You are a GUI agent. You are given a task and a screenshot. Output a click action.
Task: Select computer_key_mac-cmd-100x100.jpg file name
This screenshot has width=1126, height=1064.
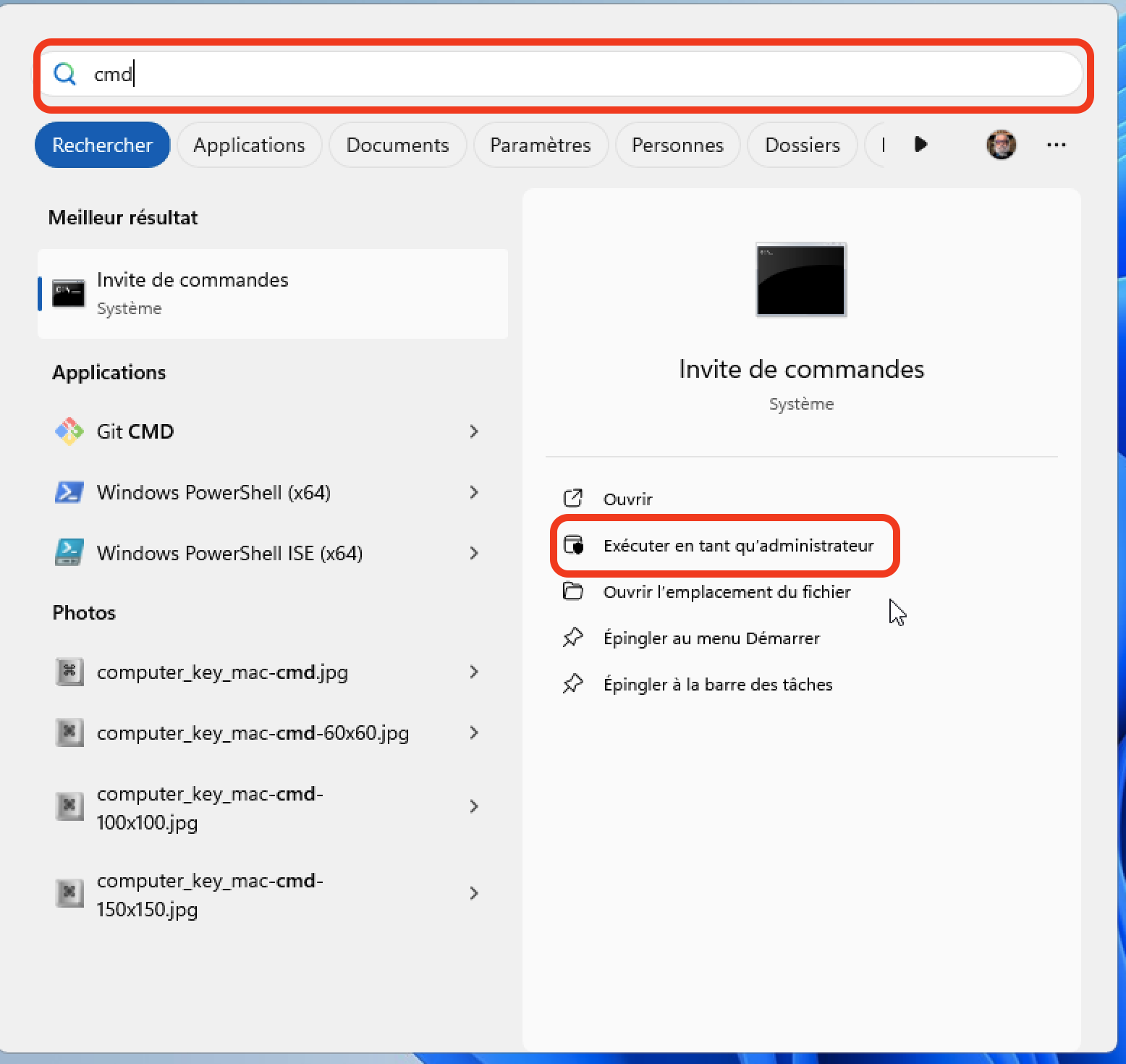(210, 808)
